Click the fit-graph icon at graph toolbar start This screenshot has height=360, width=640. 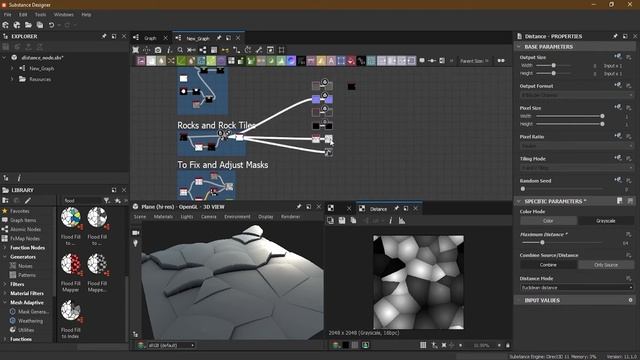click(136, 50)
